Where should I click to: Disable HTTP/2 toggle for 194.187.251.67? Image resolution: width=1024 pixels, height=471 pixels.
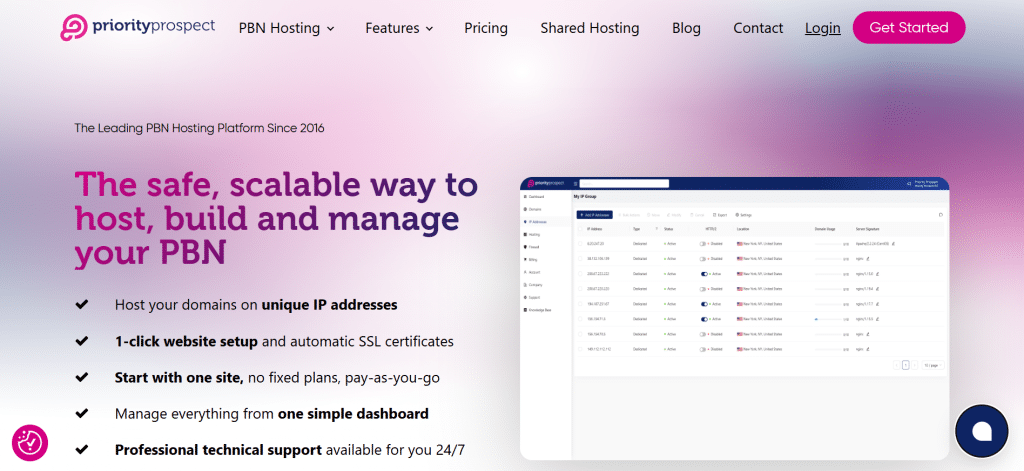click(704, 304)
